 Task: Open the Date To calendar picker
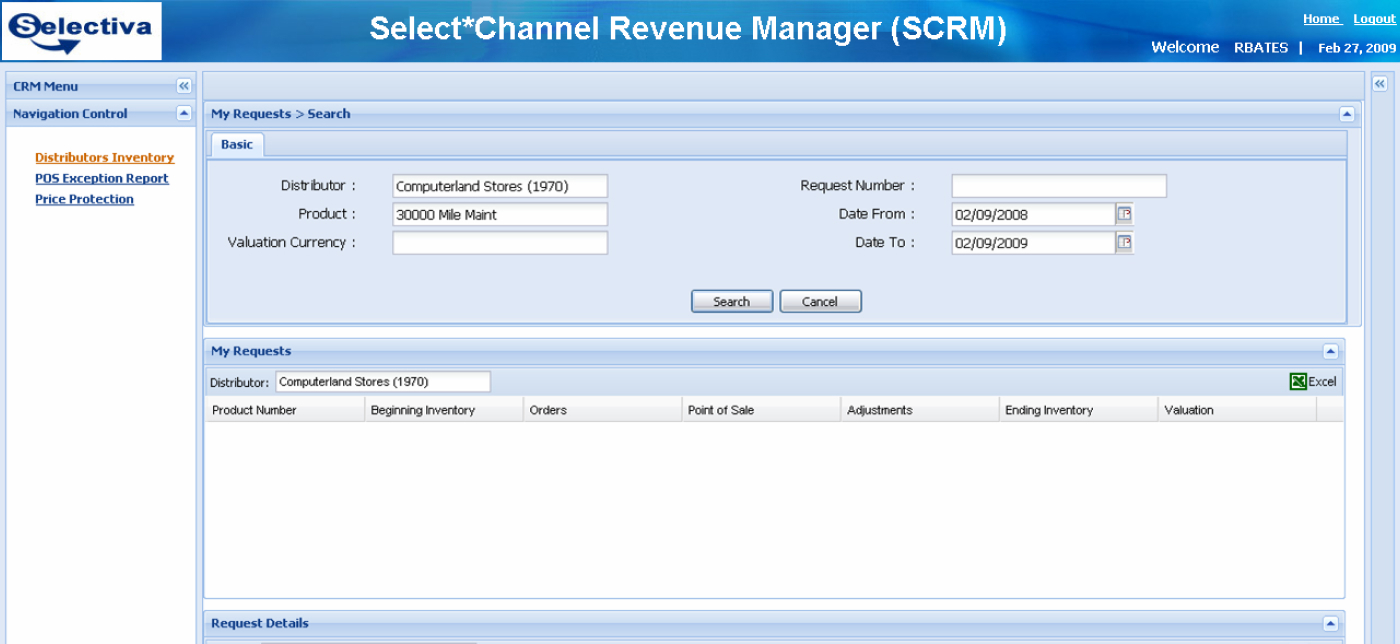[1124, 242]
